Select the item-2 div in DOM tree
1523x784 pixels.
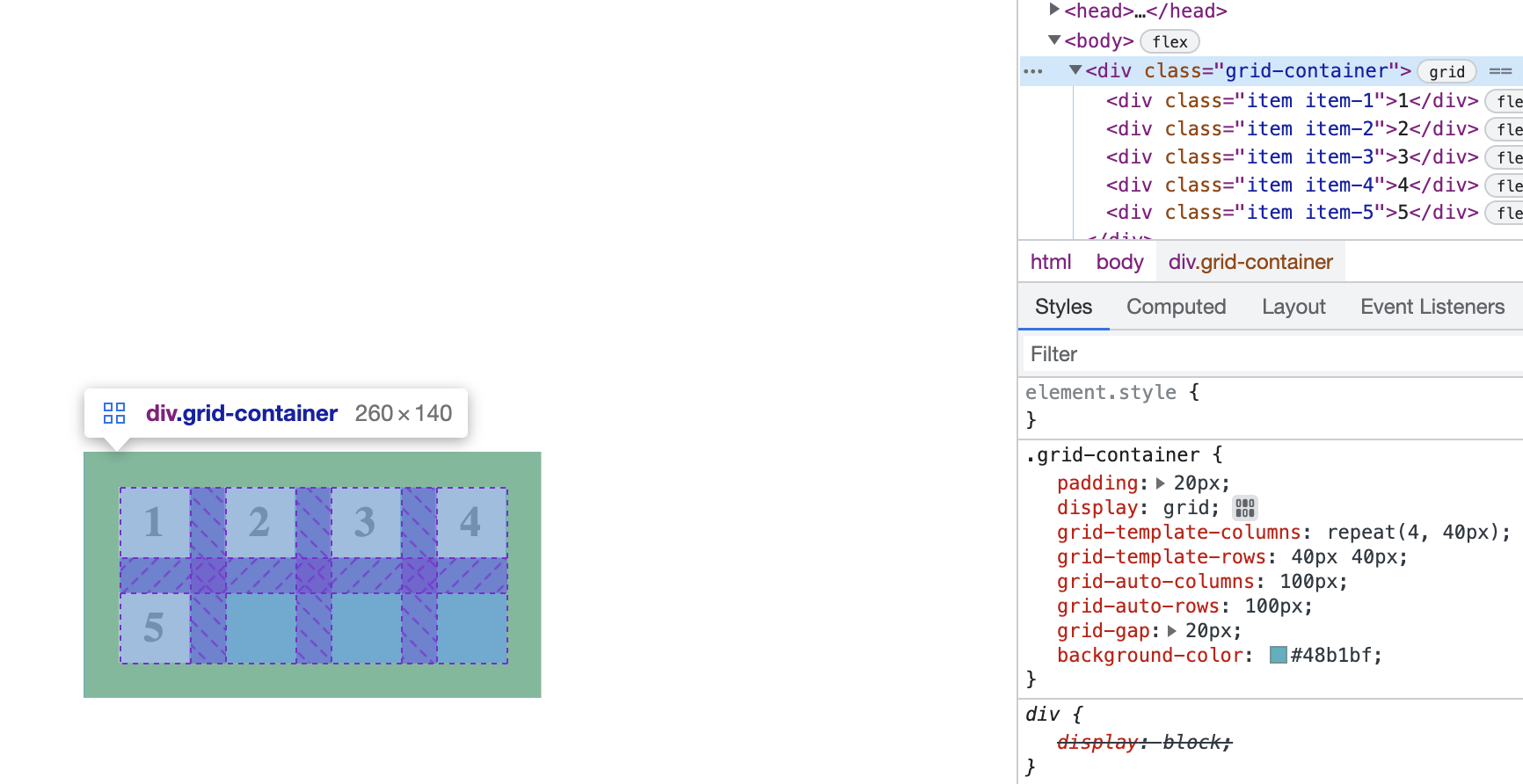tap(1293, 129)
